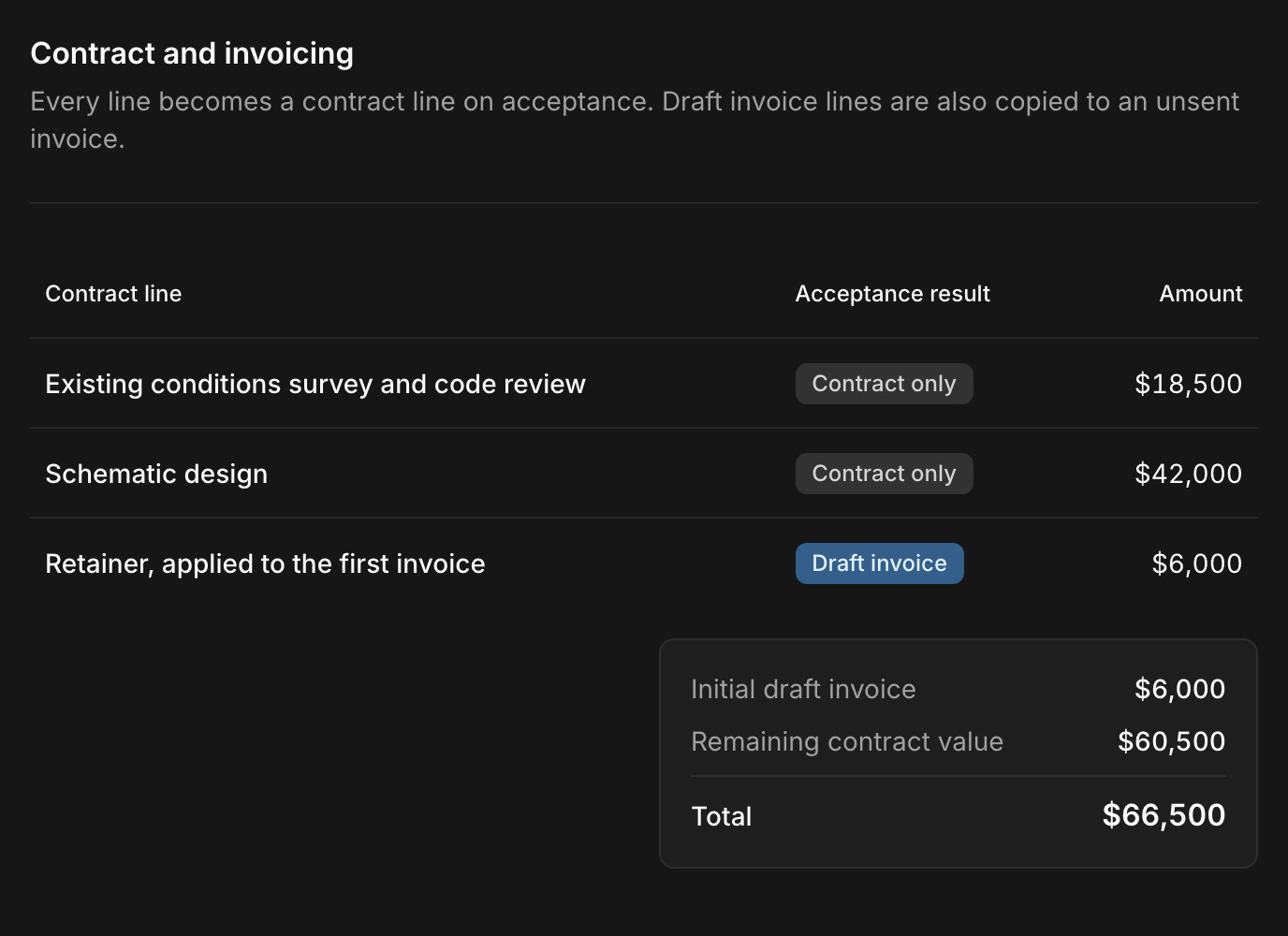Screen dimensions: 1288x936
Task: Click the $60,500 remaining value
Action: [1171, 741]
